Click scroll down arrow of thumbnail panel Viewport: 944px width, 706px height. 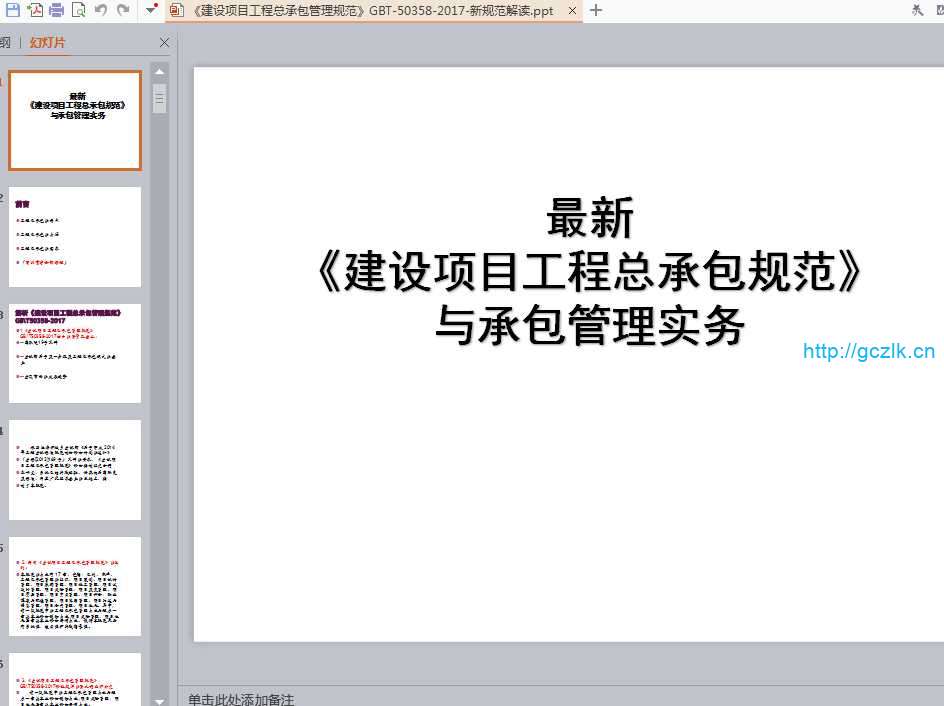click(x=159, y=699)
